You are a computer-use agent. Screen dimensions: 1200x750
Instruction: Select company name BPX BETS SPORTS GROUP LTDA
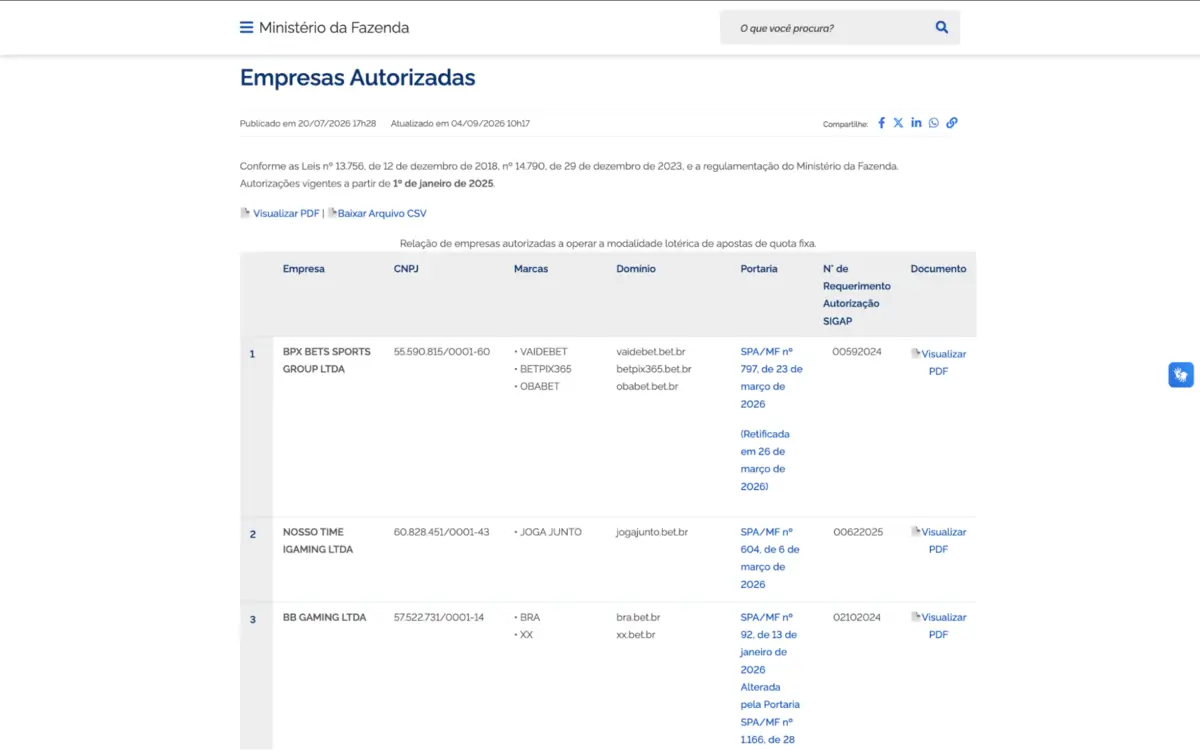pos(327,360)
